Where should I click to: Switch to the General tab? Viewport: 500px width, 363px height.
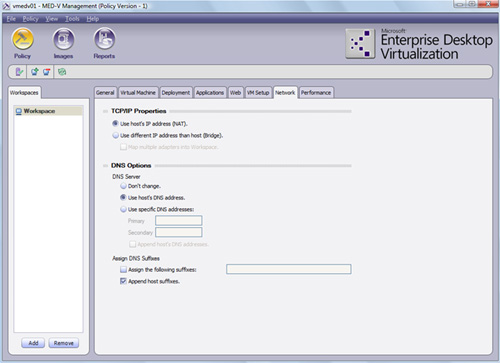coord(105,93)
